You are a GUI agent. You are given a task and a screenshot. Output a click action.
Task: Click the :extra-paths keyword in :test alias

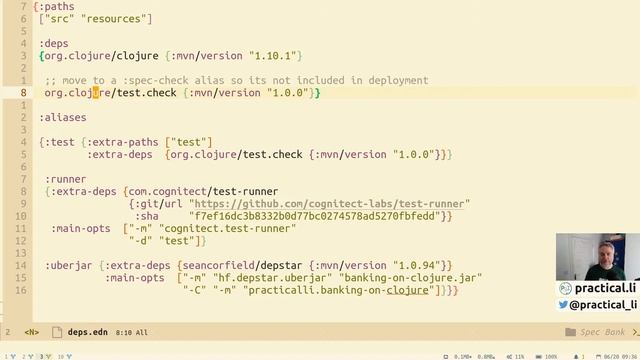122,142
